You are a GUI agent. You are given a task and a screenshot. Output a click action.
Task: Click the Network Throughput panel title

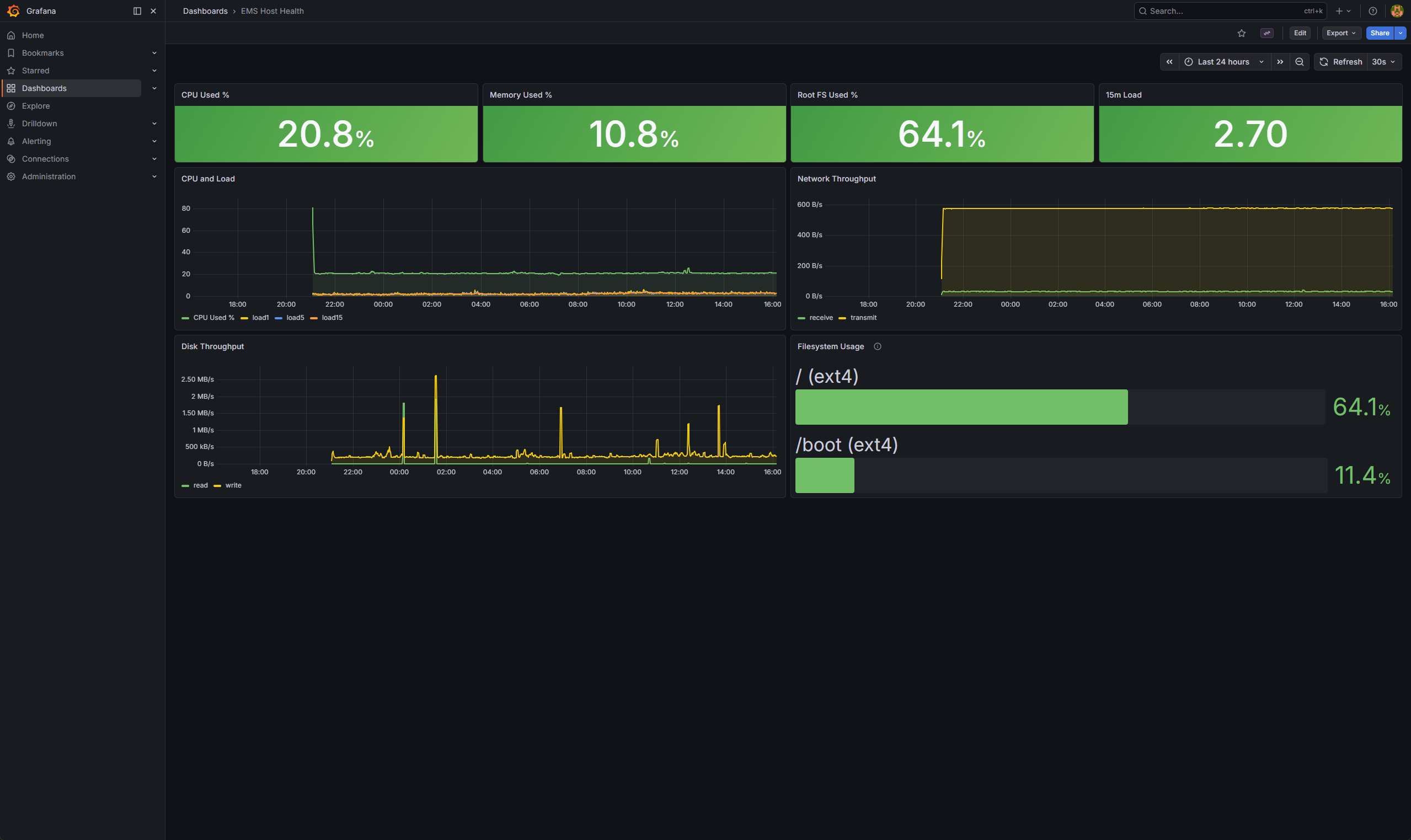[x=837, y=179]
